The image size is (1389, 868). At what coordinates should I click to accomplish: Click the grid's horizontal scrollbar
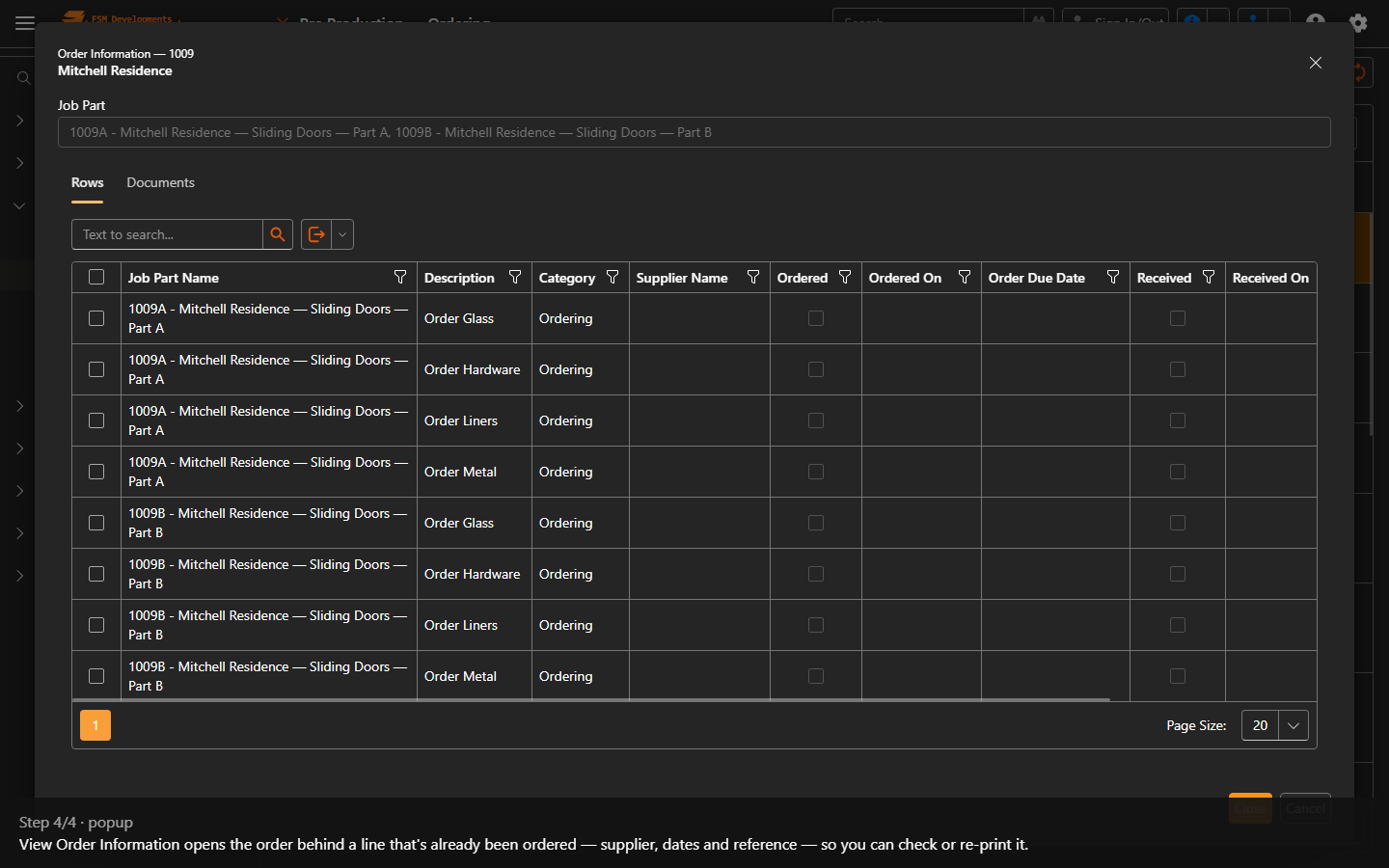click(591, 699)
